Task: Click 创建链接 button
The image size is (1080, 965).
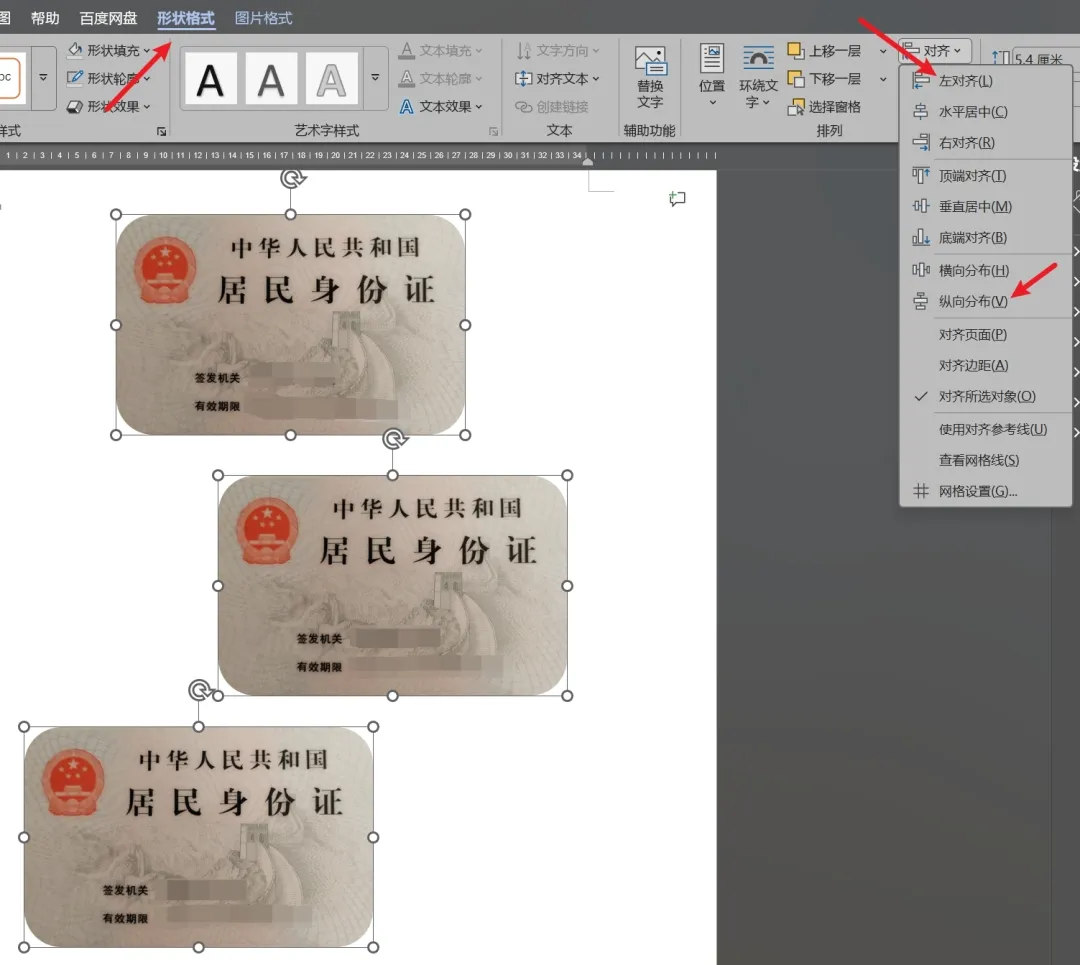Action: [x=552, y=107]
